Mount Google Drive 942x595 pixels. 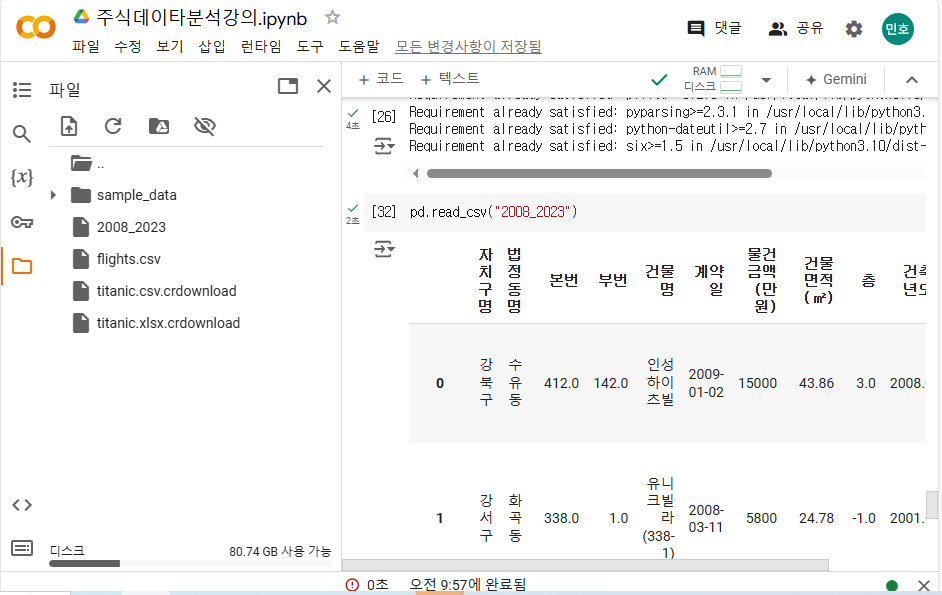tap(159, 126)
